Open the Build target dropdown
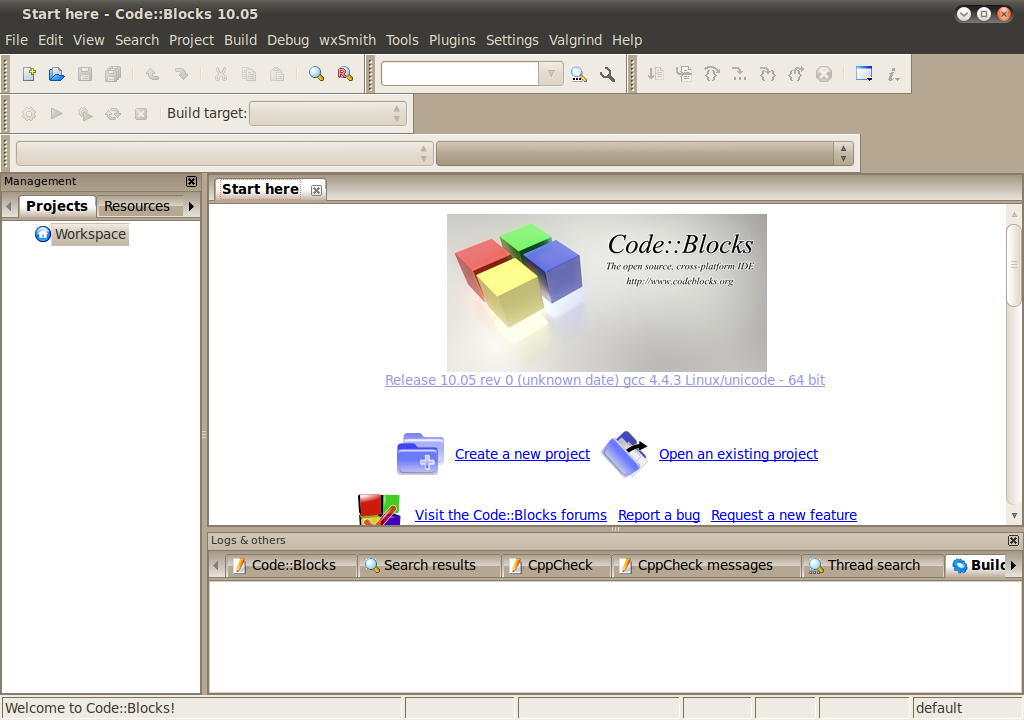The image size is (1024, 720). point(328,114)
